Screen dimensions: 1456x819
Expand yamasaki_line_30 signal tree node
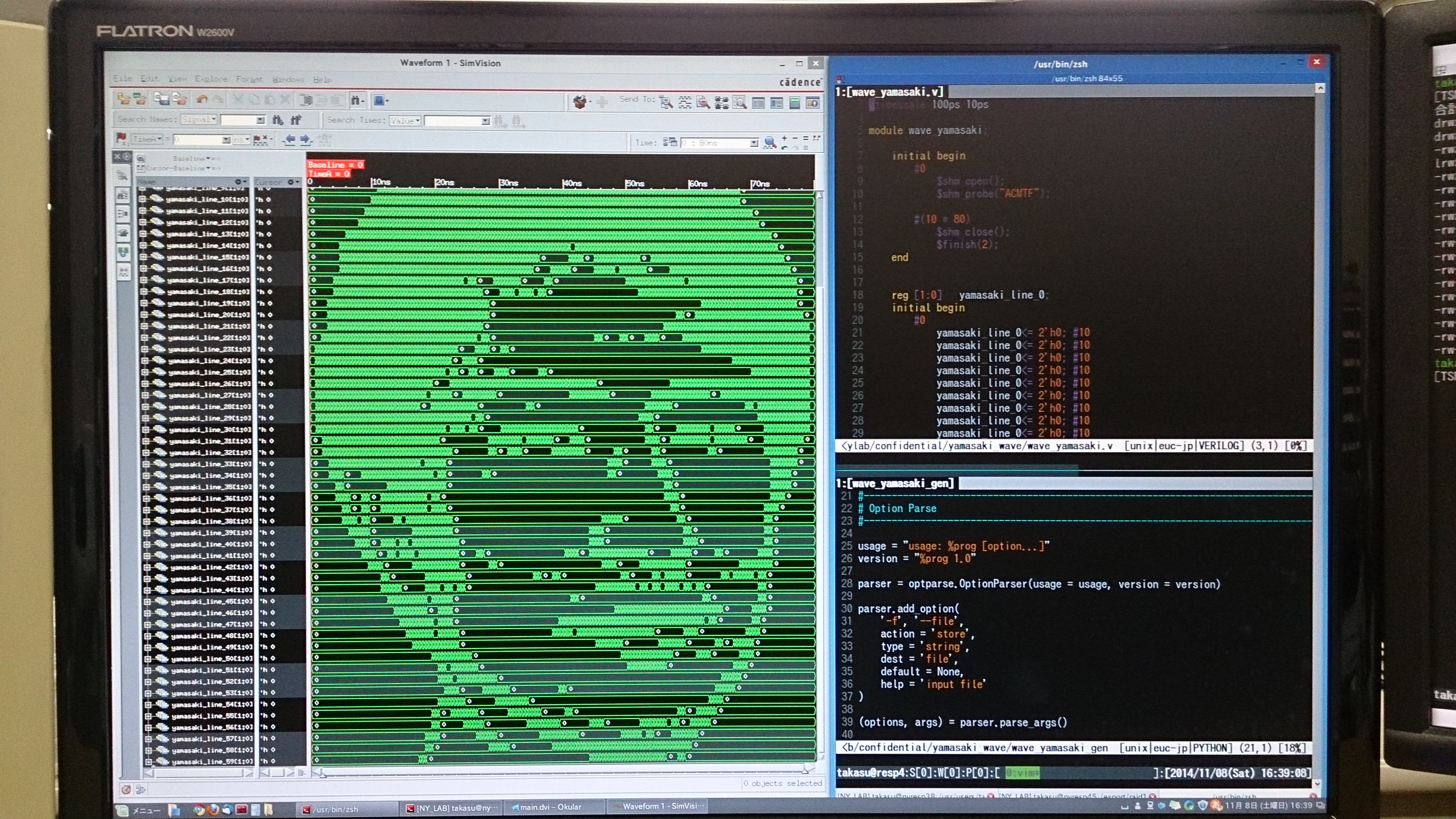click(x=145, y=430)
